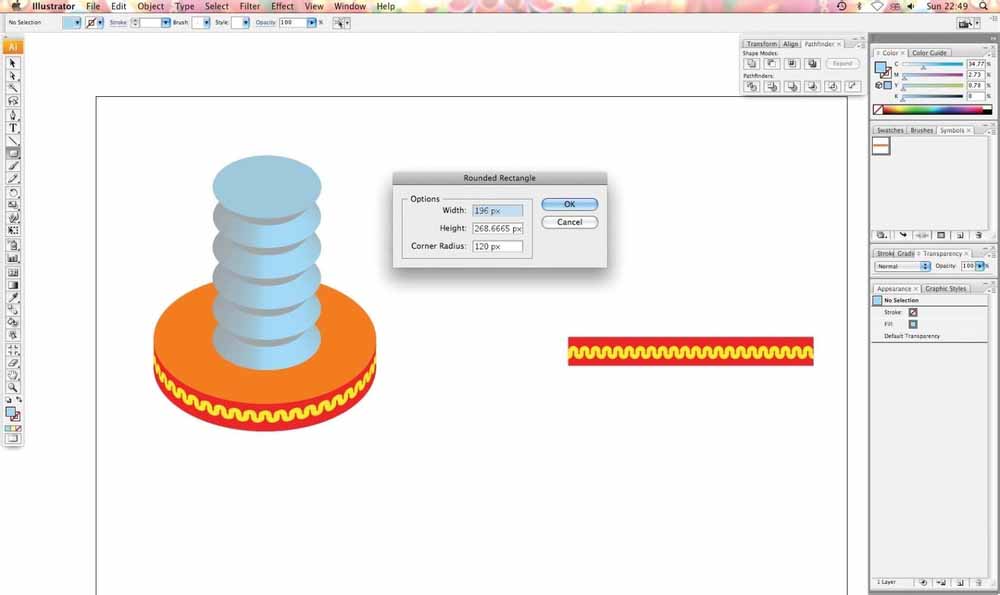Select the Warp tool

[x=12, y=218]
